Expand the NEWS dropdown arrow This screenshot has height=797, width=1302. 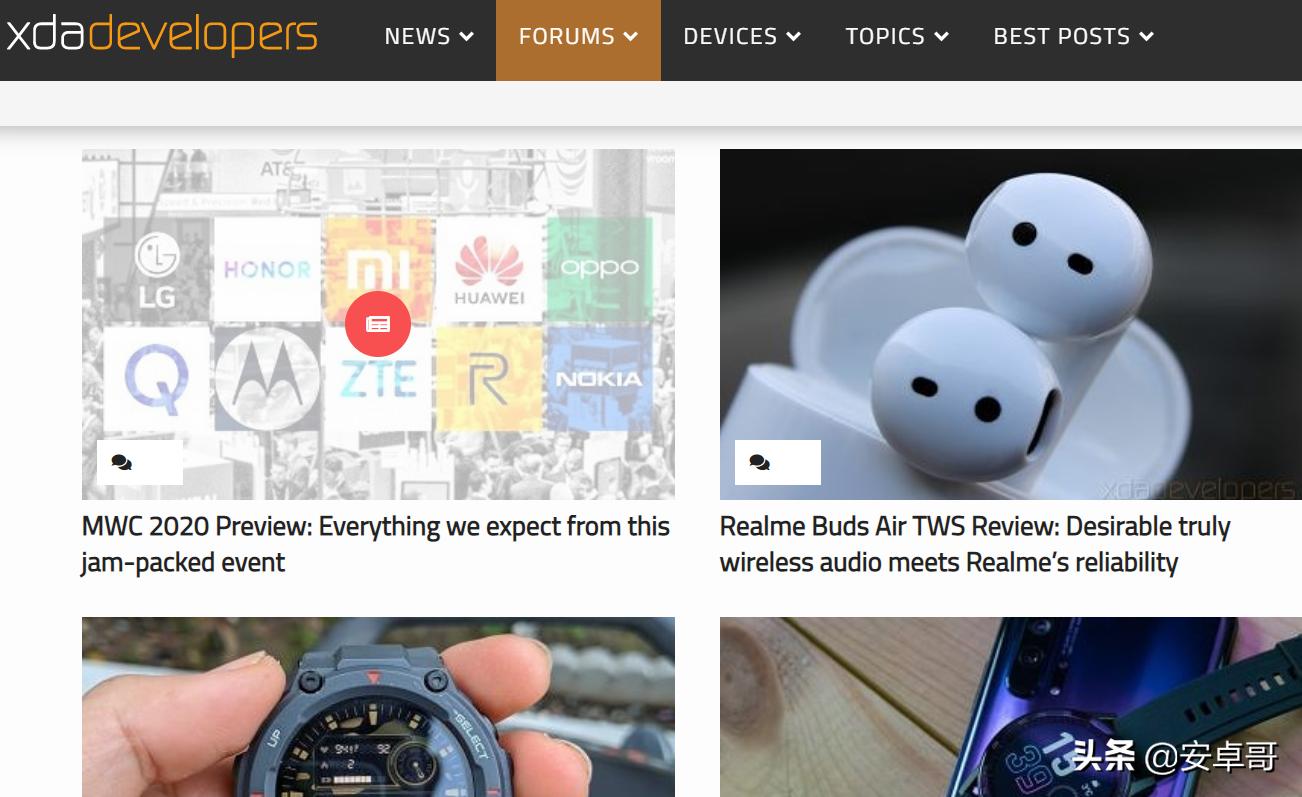pyautogui.click(x=466, y=37)
